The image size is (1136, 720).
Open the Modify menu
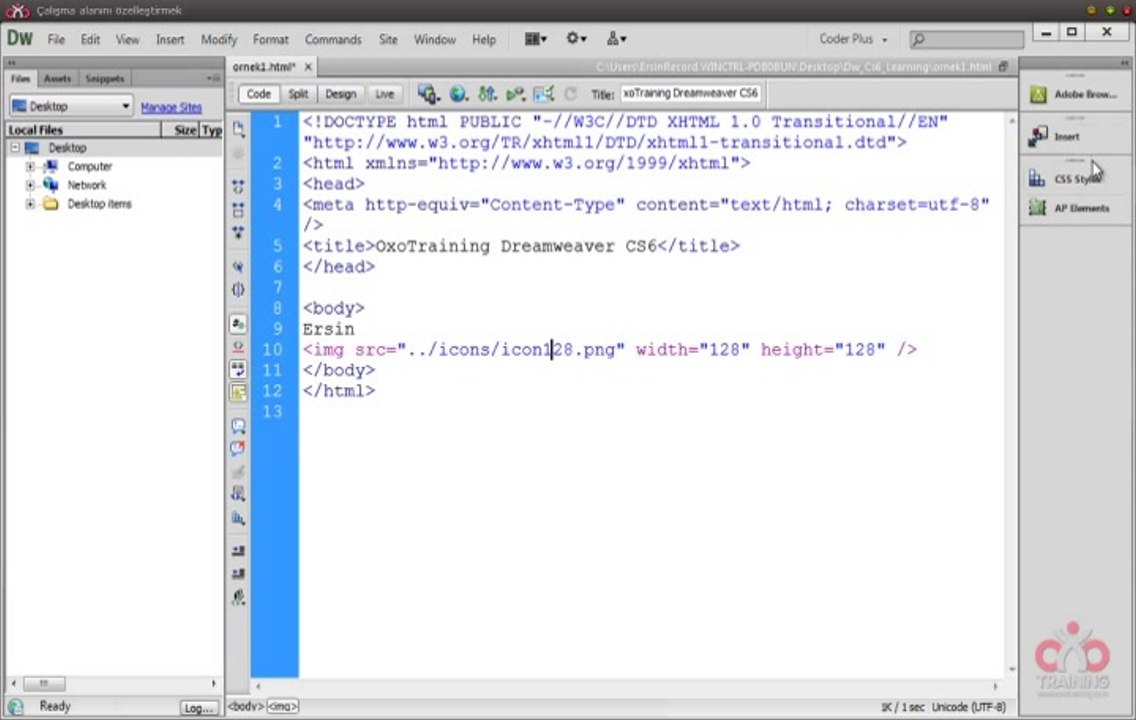(219, 40)
